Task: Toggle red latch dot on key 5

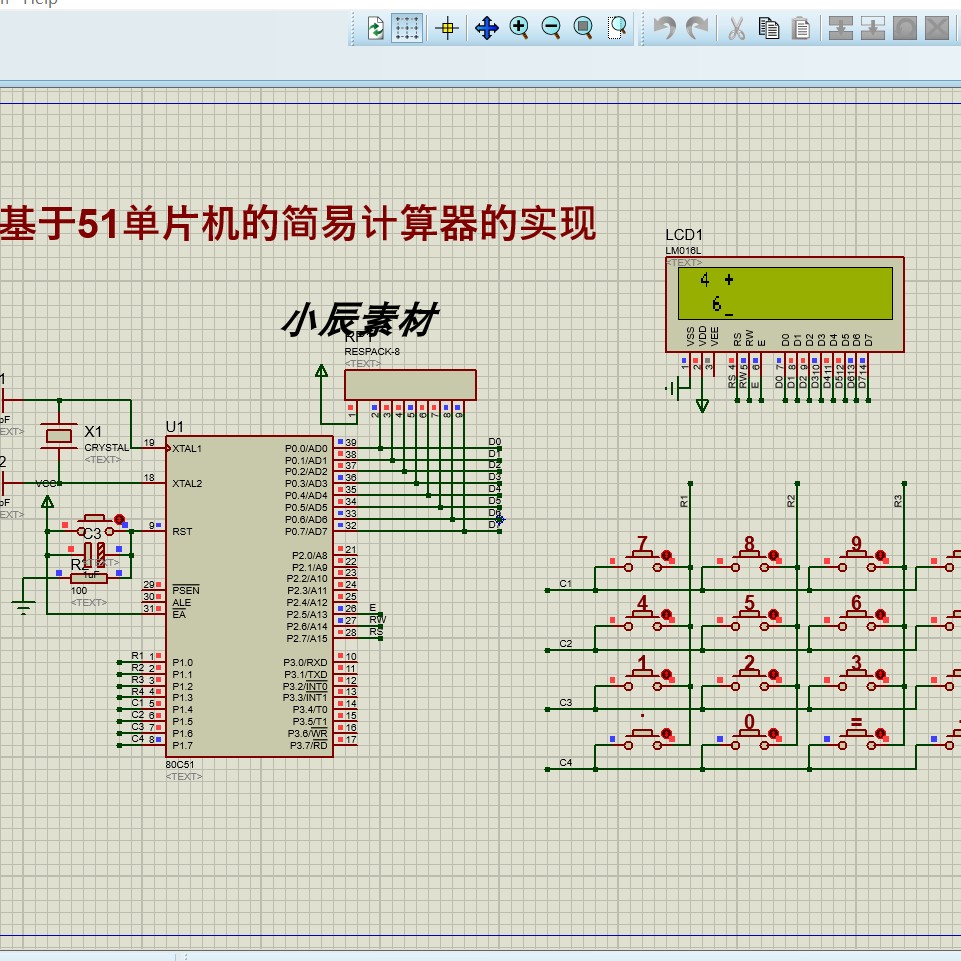Action: (773, 614)
